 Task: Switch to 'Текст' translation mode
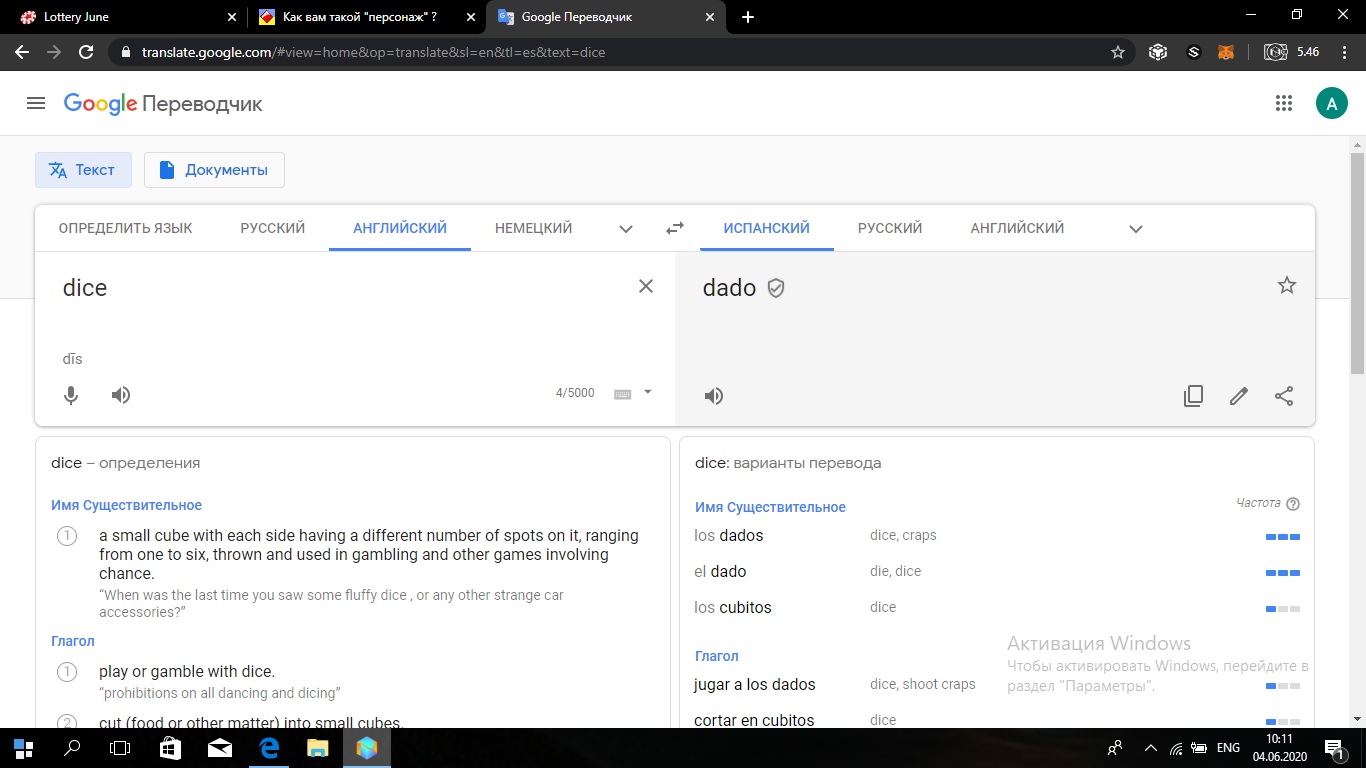[x=83, y=170]
